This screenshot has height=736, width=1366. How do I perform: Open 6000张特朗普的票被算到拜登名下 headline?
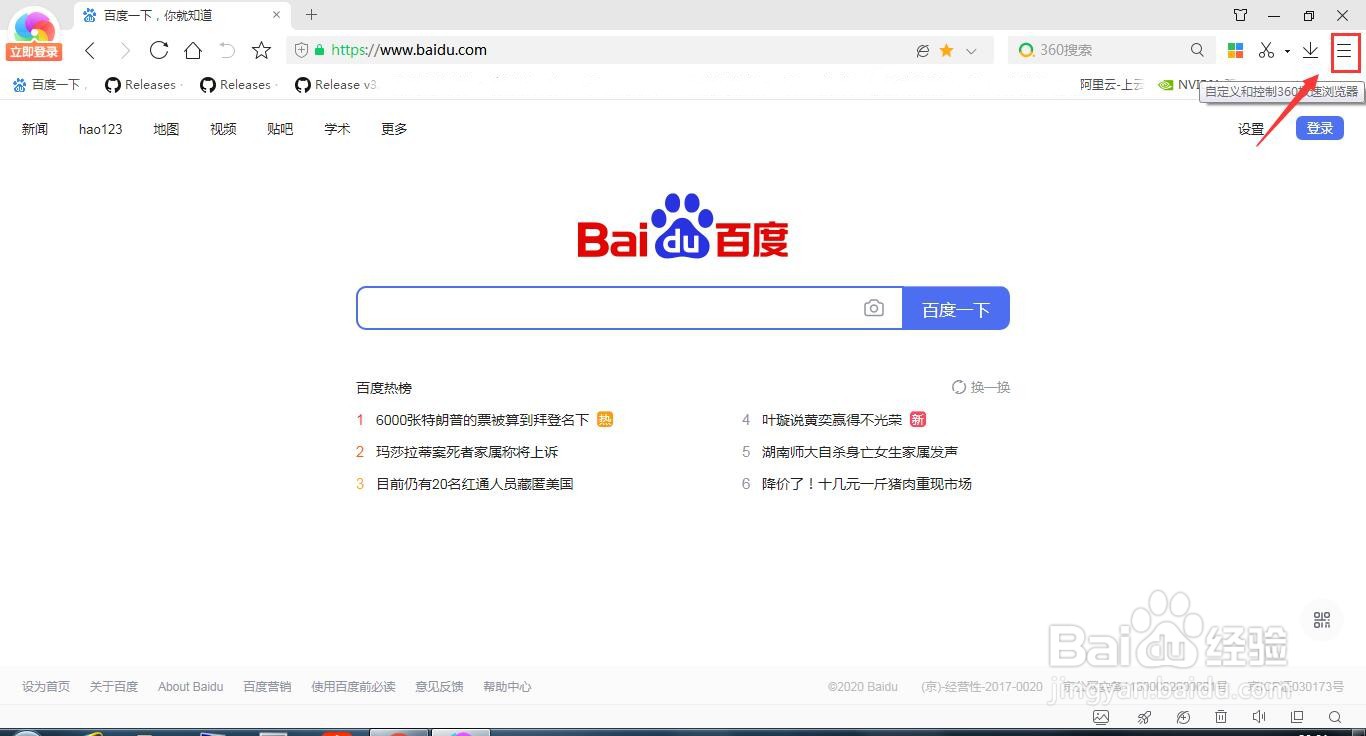tap(482, 420)
